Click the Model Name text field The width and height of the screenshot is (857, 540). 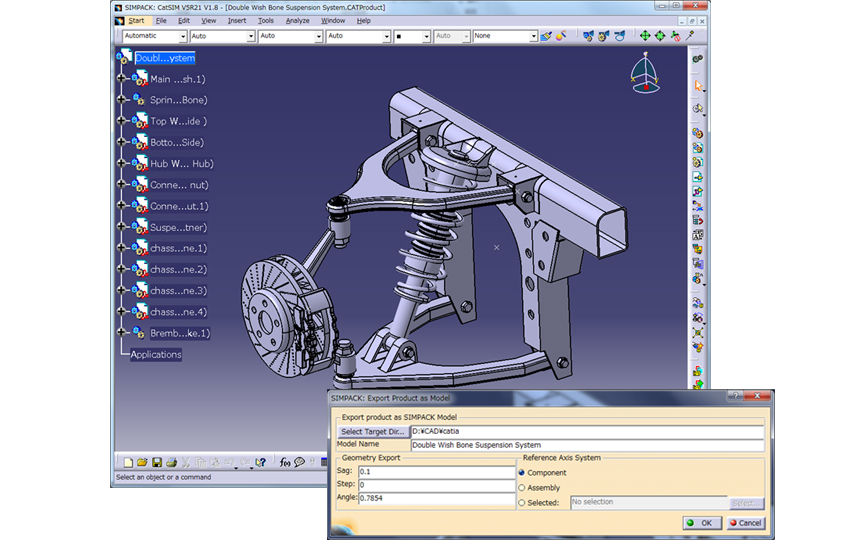point(588,445)
